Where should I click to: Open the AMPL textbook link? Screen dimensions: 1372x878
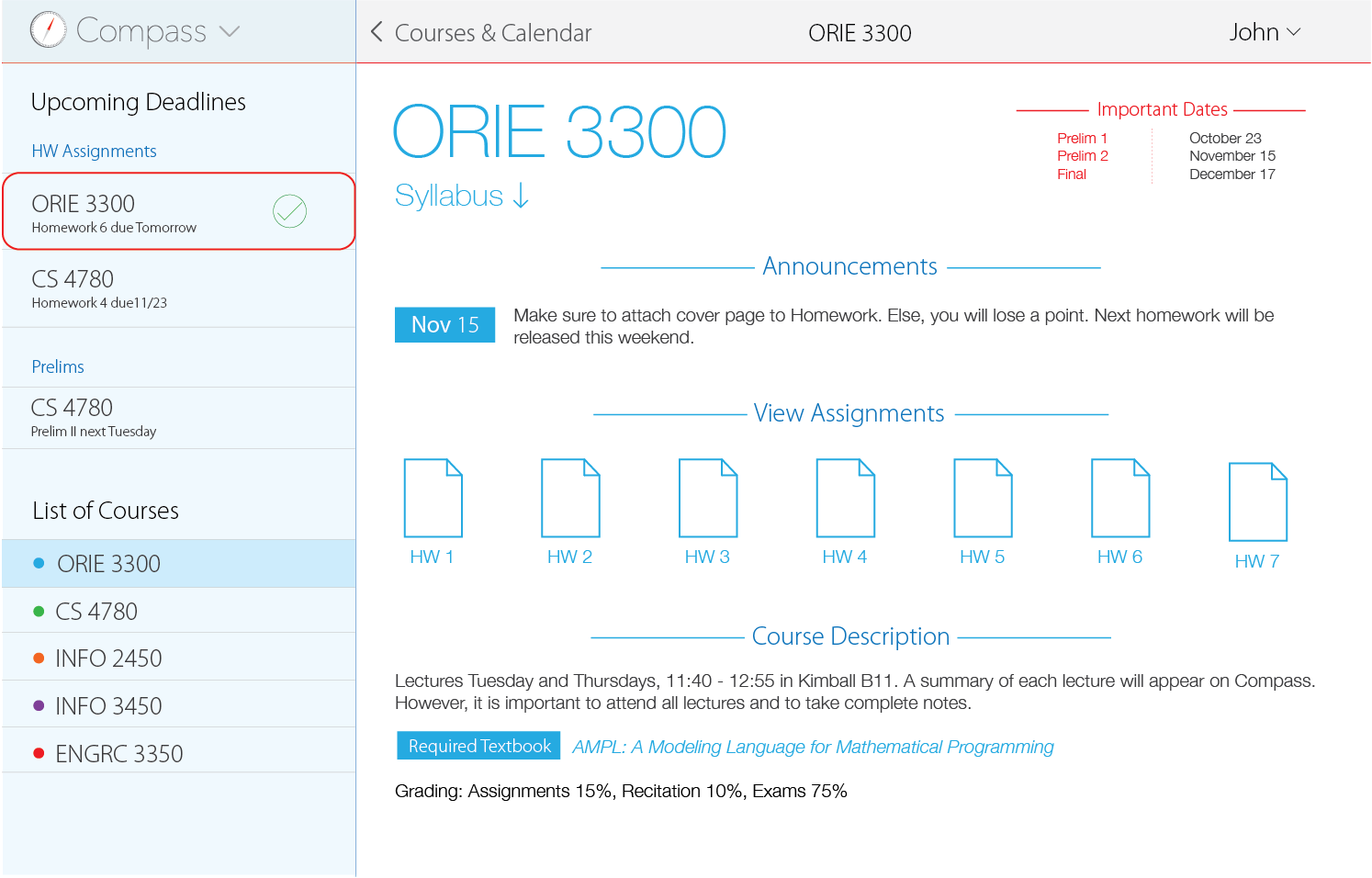coord(813,747)
